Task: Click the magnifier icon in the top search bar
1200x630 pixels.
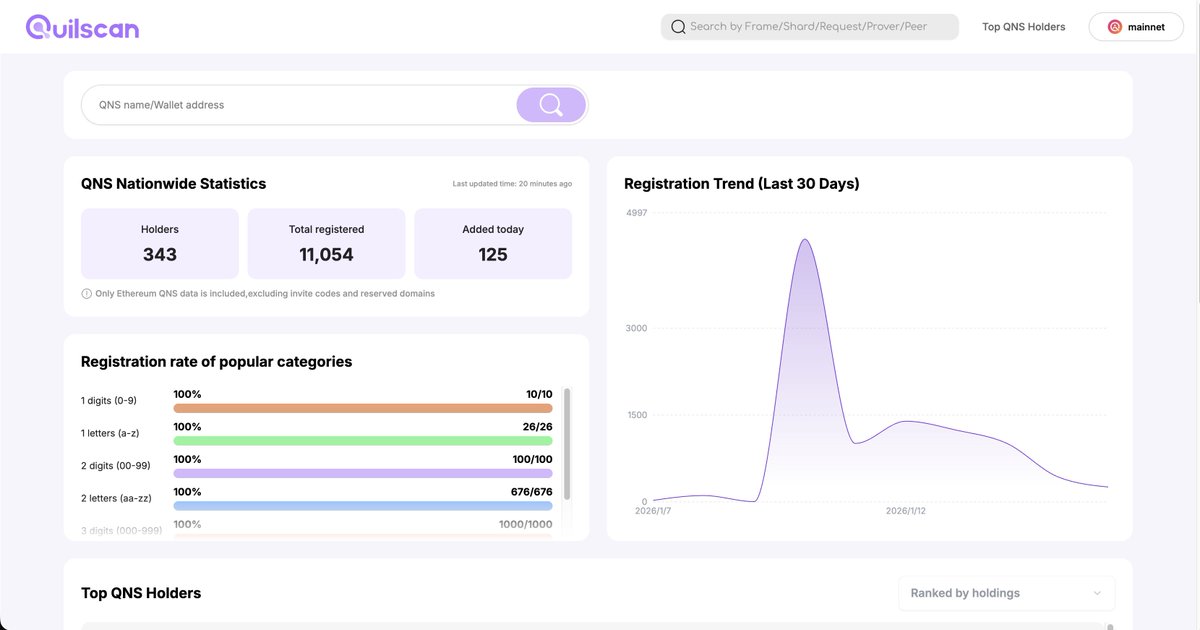Action: (x=678, y=27)
